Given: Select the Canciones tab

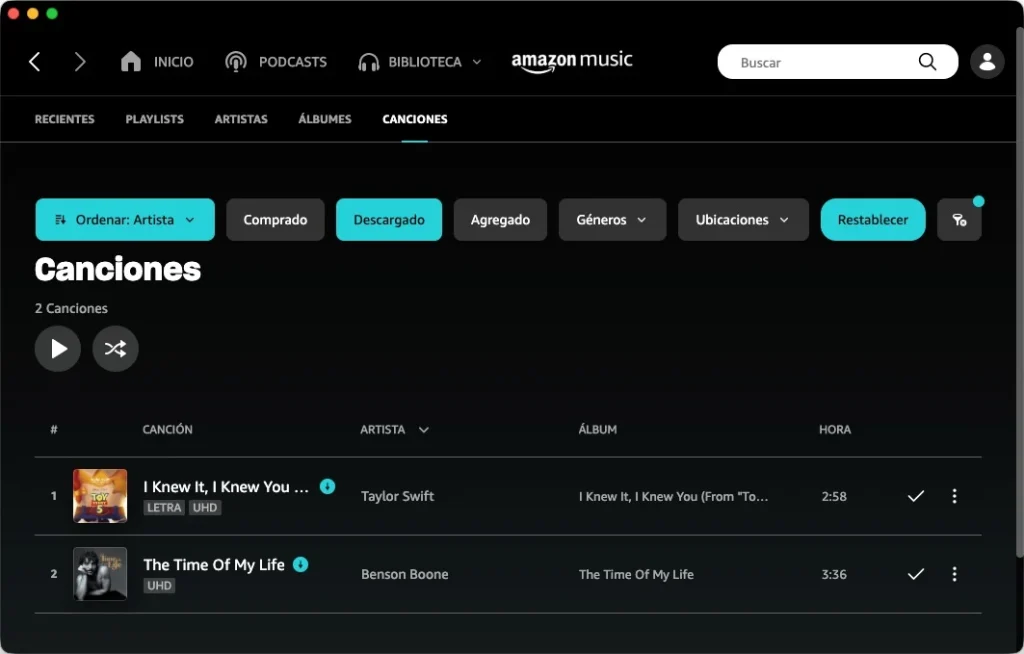Looking at the screenshot, I should [415, 119].
